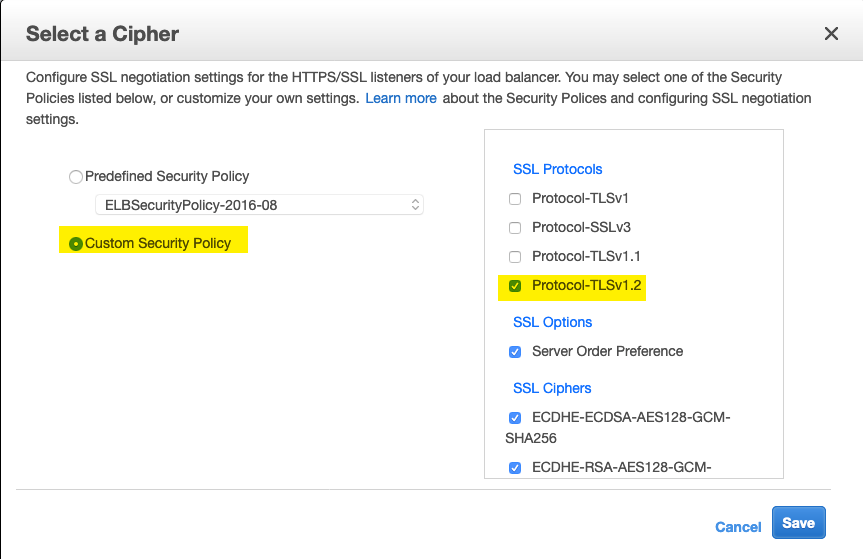
Task: Open the ELBSecurityPolicy-2016-08 dropdown
Action: (259, 205)
